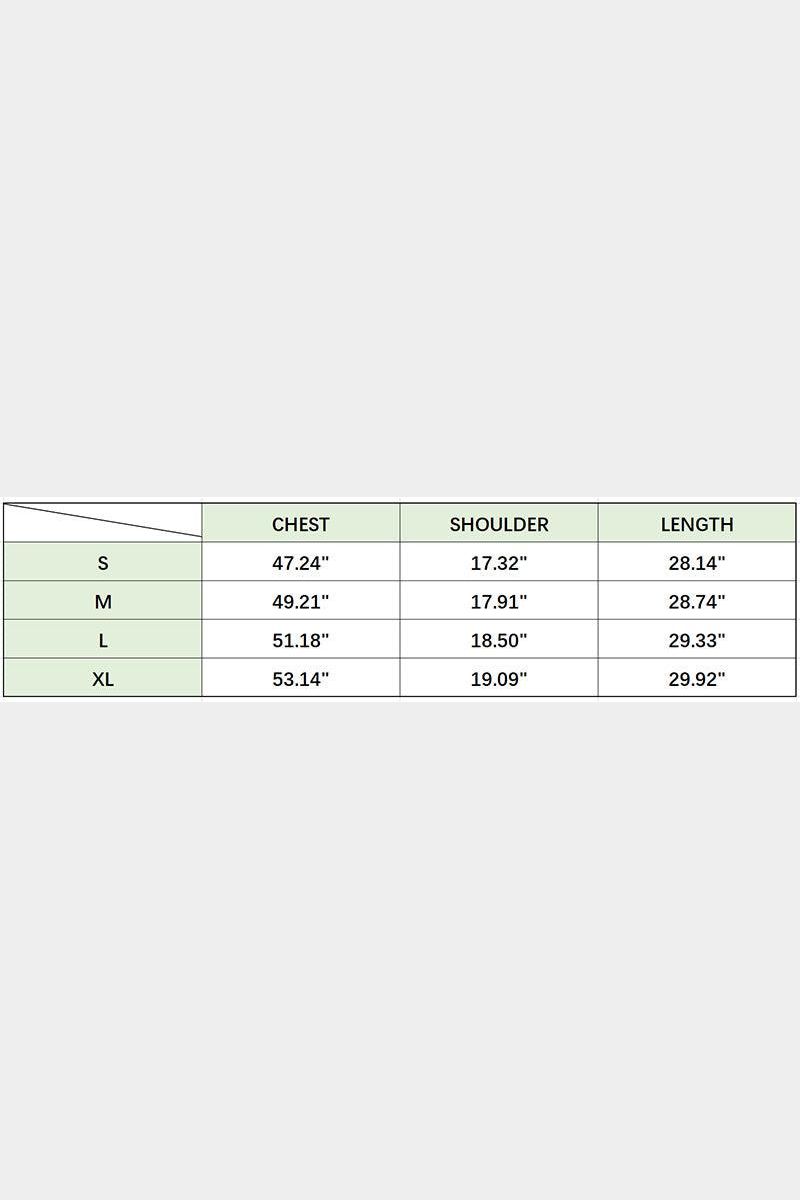800x1200 pixels.
Task: Click the 51.18" chest cell
Action: point(300,641)
